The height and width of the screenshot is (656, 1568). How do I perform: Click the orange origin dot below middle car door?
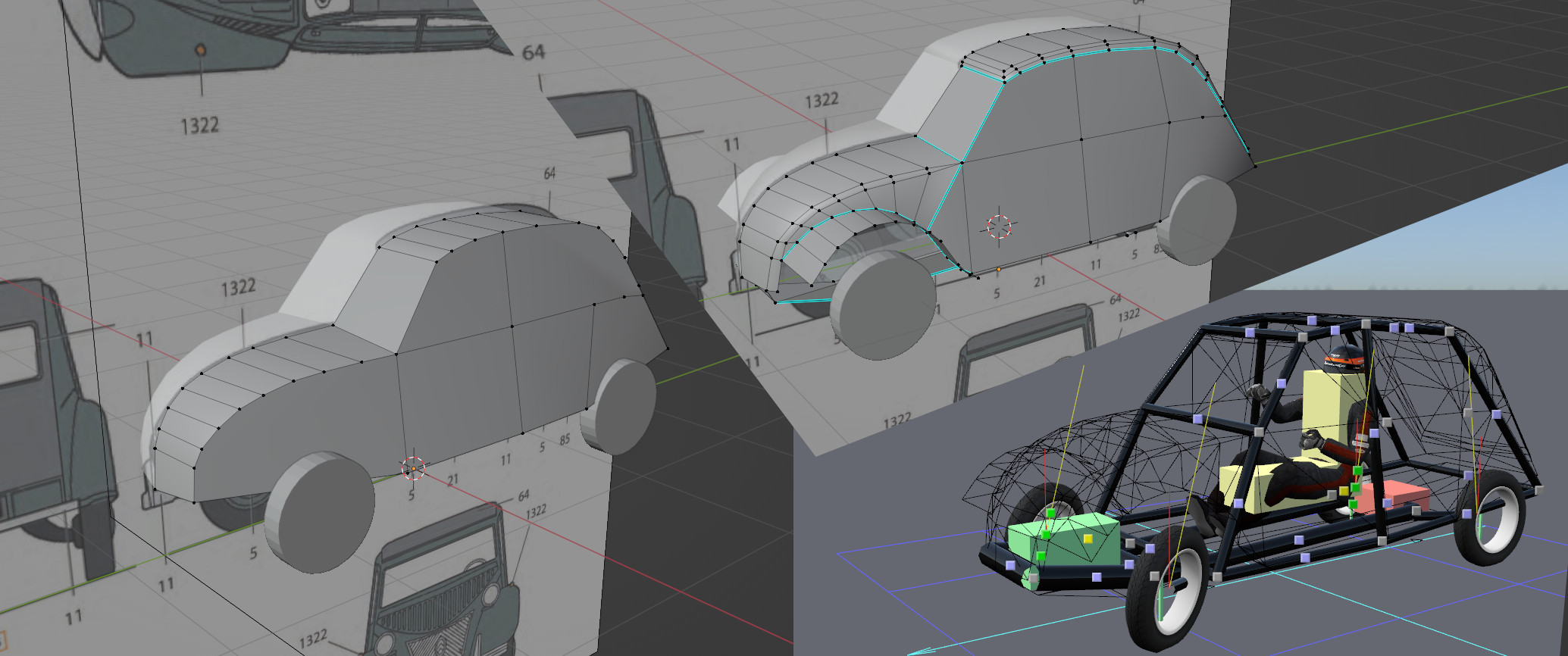(998, 269)
